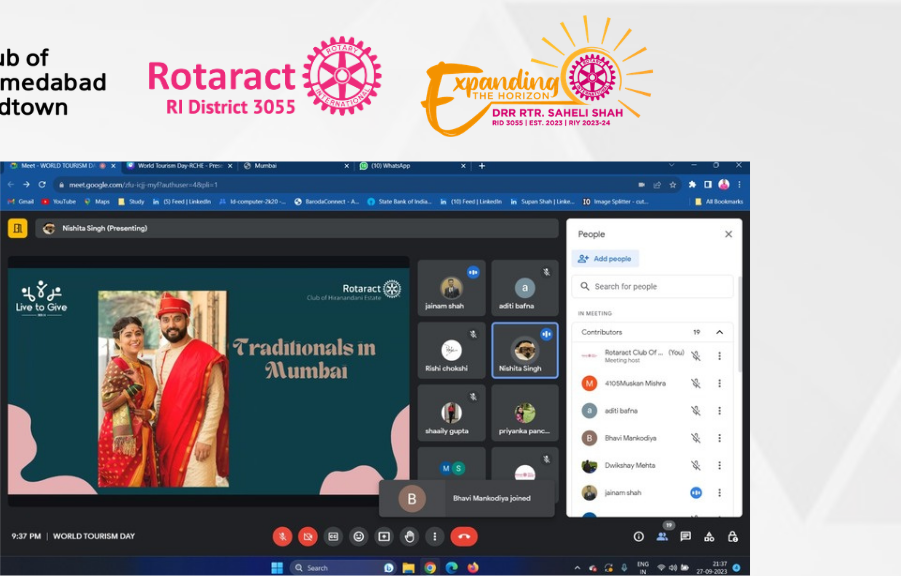Click Add people button
Viewport: 901px width, 576px height.
click(605, 259)
